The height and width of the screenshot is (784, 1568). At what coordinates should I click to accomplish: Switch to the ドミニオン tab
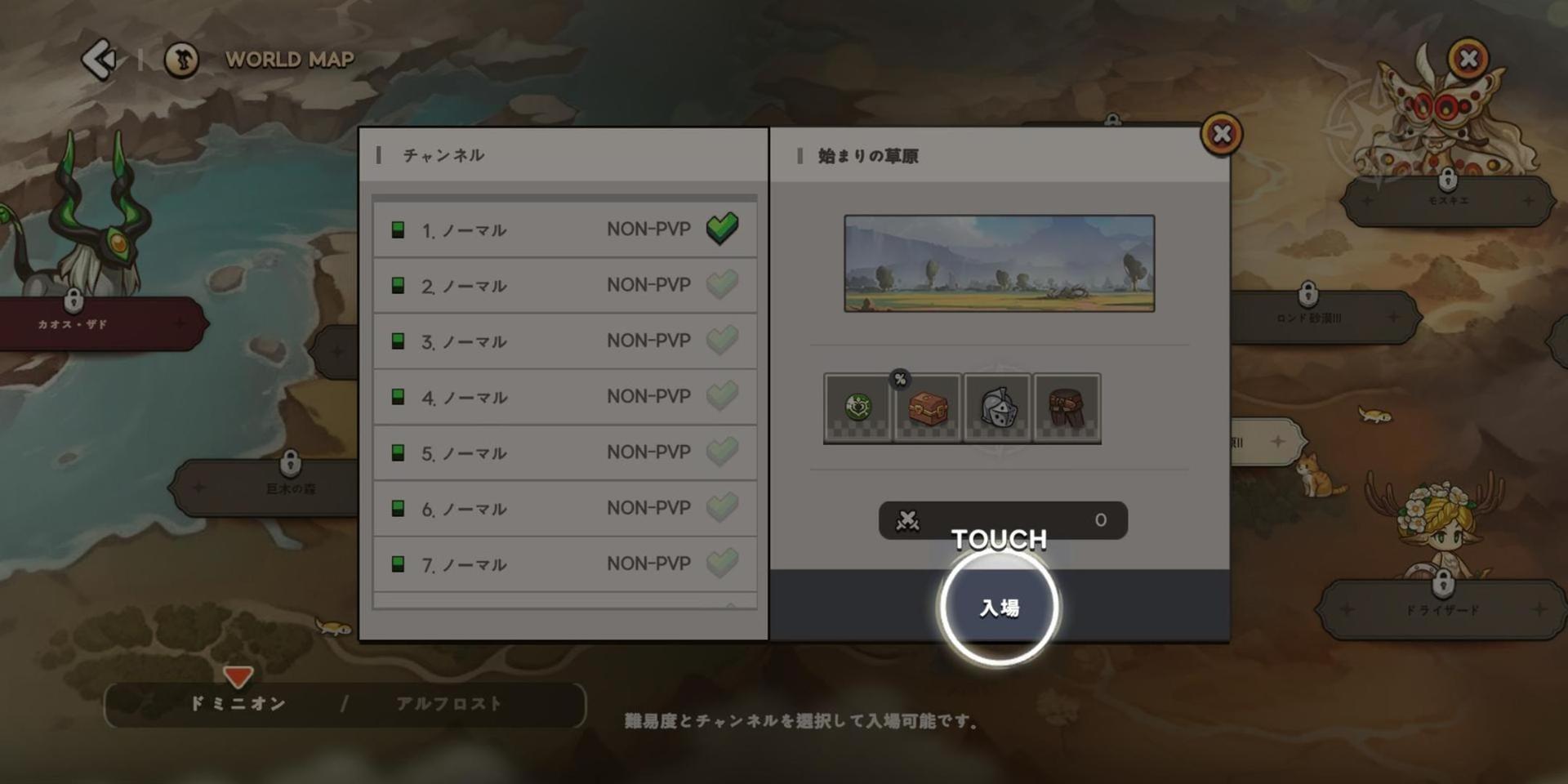click(238, 704)
